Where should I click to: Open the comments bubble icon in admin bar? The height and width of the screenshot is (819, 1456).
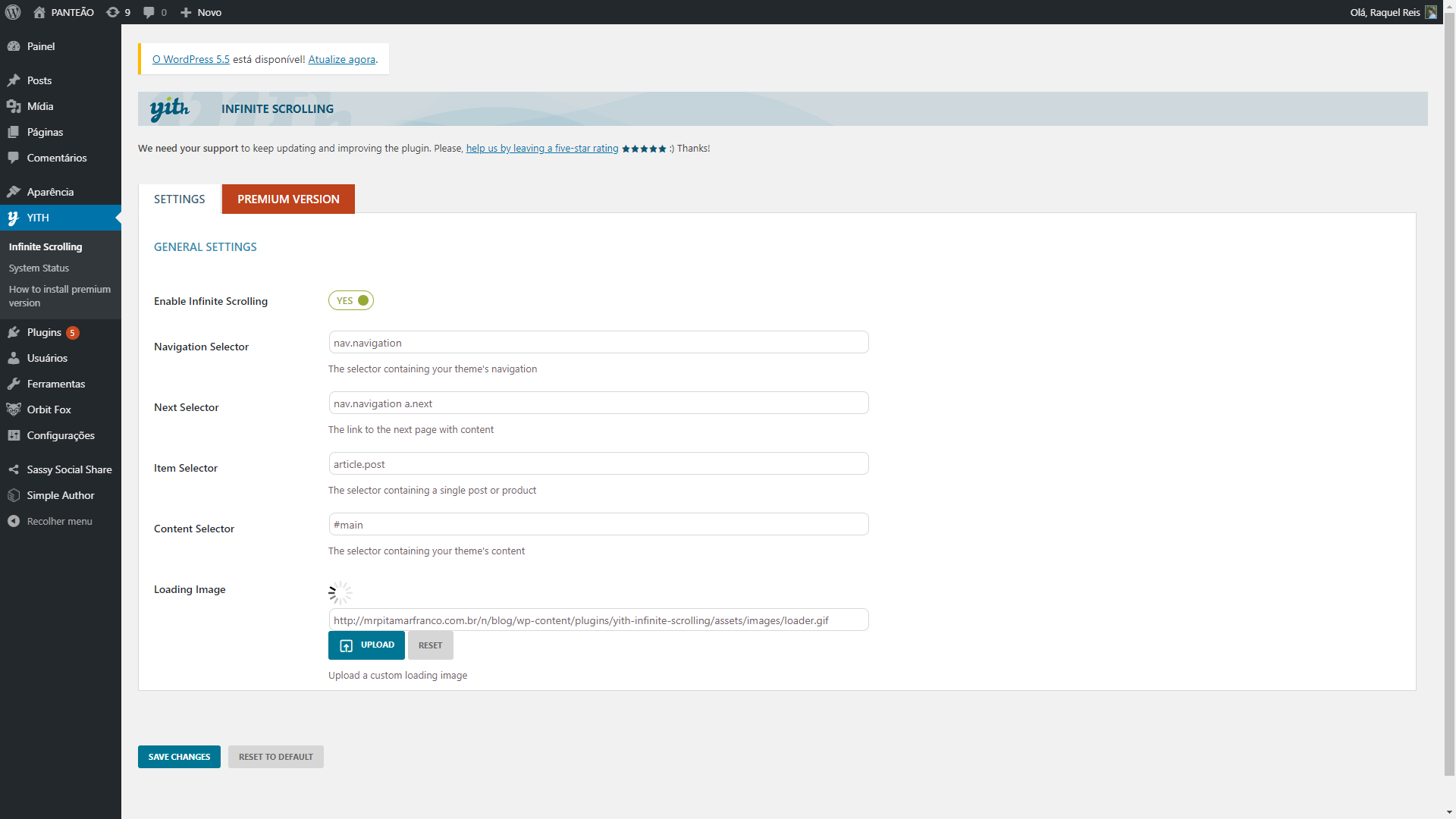pyautogui.click(x=149, y=12)
